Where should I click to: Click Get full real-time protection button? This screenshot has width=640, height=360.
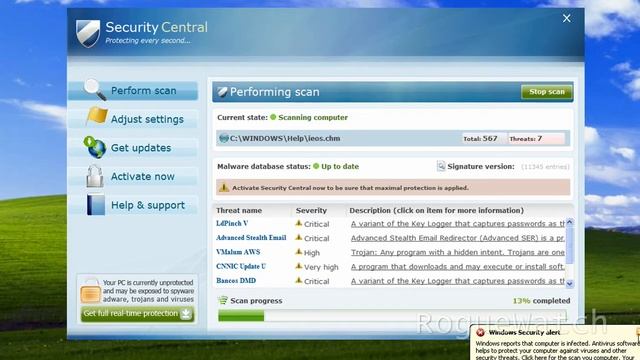[x=137, y=314]
